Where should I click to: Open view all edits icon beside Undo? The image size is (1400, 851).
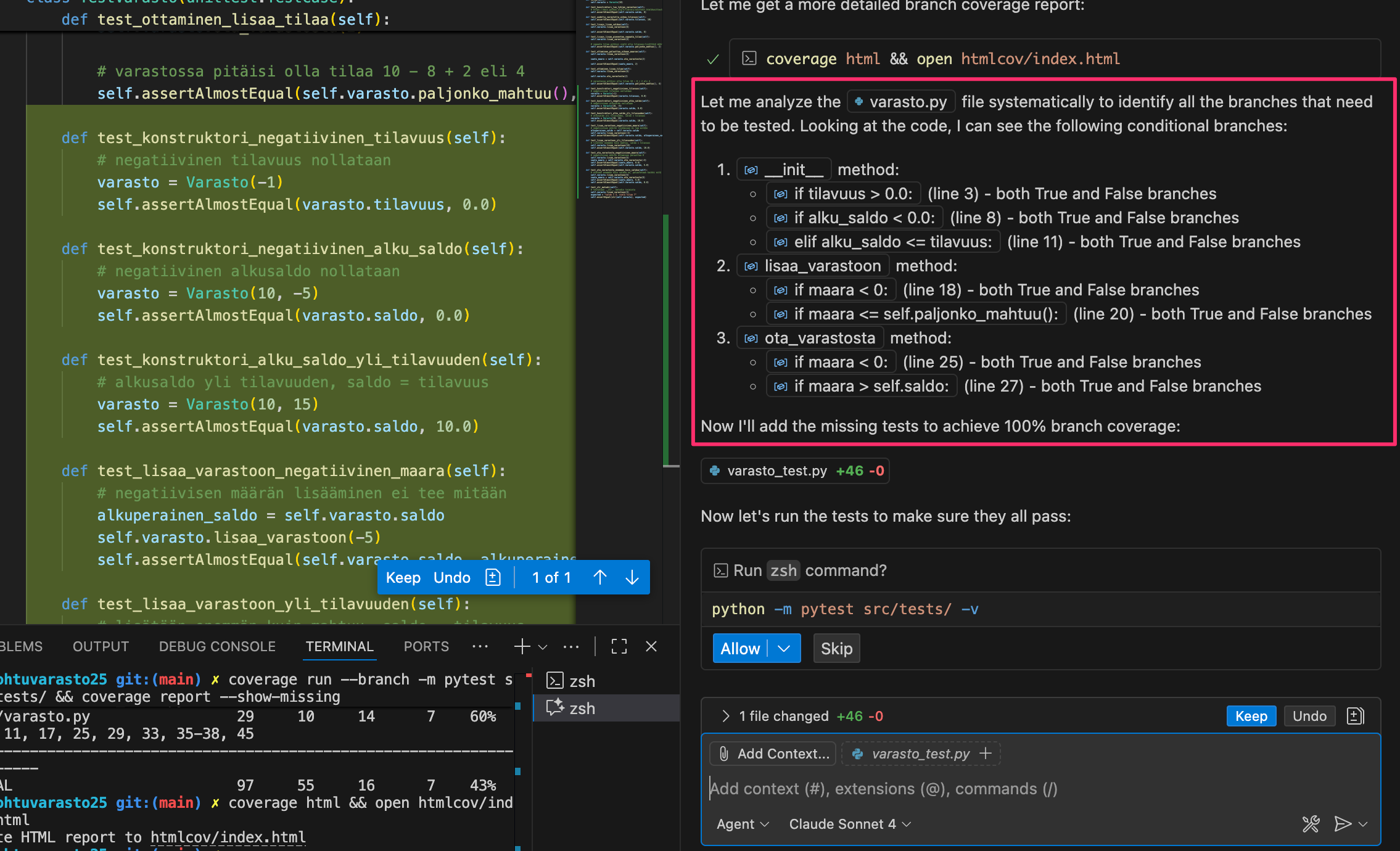click(1356, 716)
